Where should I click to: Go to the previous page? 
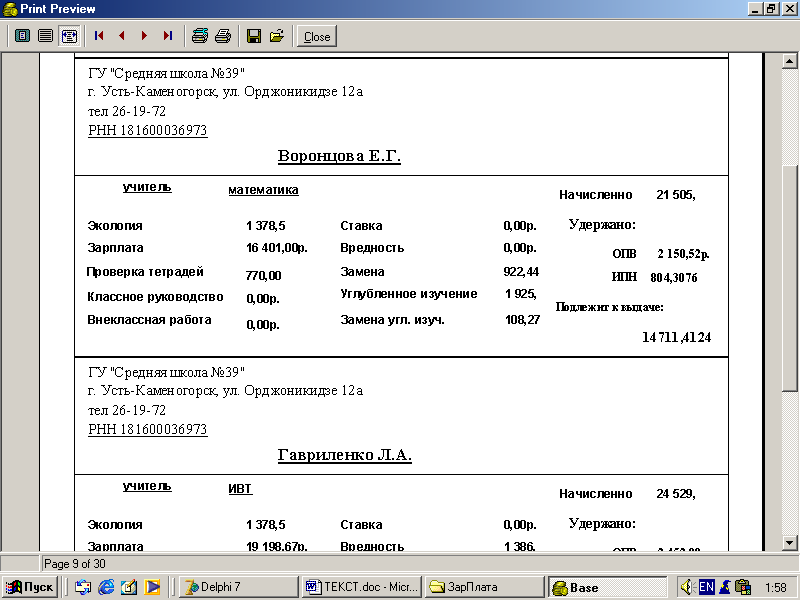pyautogui.click(x=121, y=36)
